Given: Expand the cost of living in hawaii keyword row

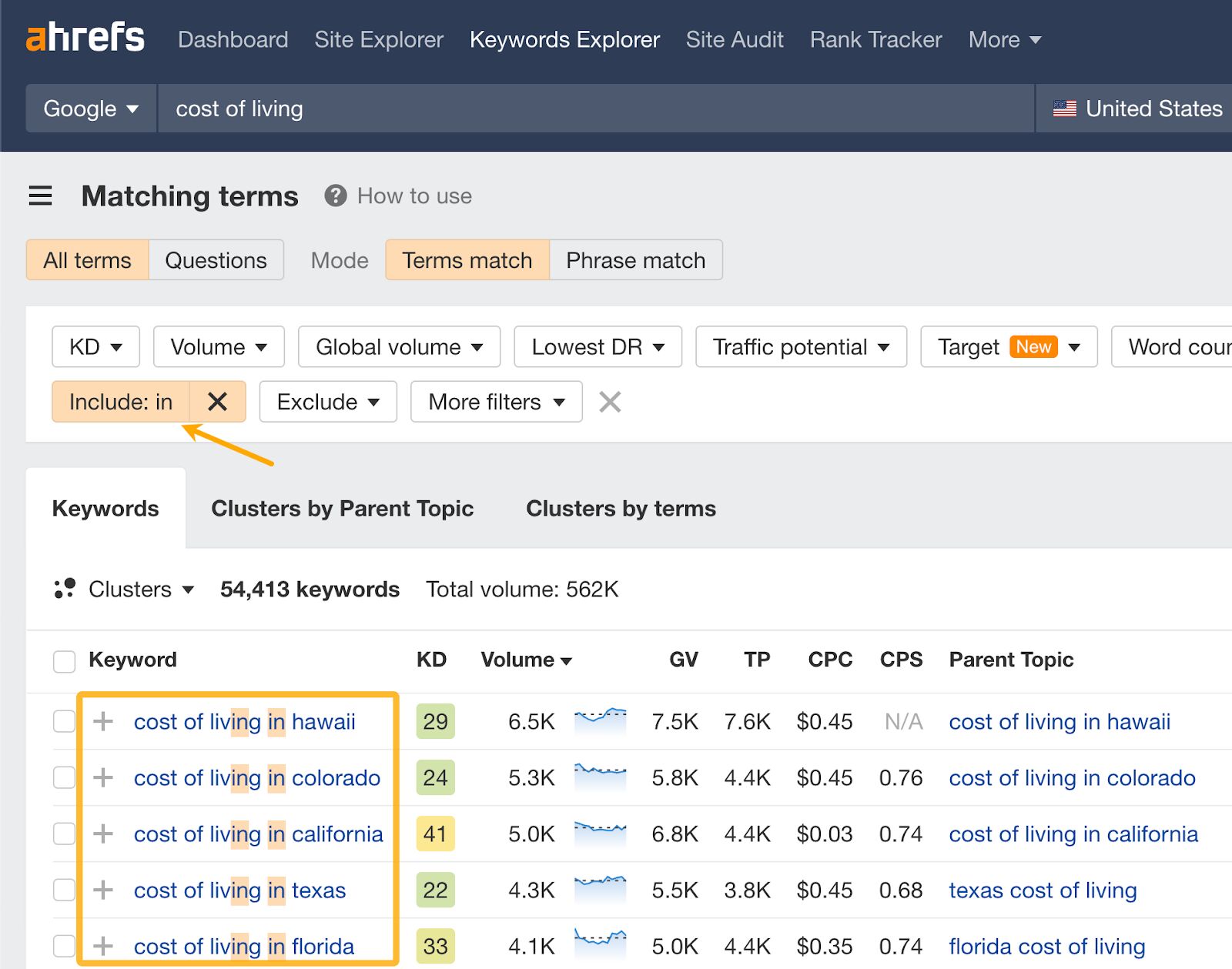Looking at the screenshot, I should point(102,721).
